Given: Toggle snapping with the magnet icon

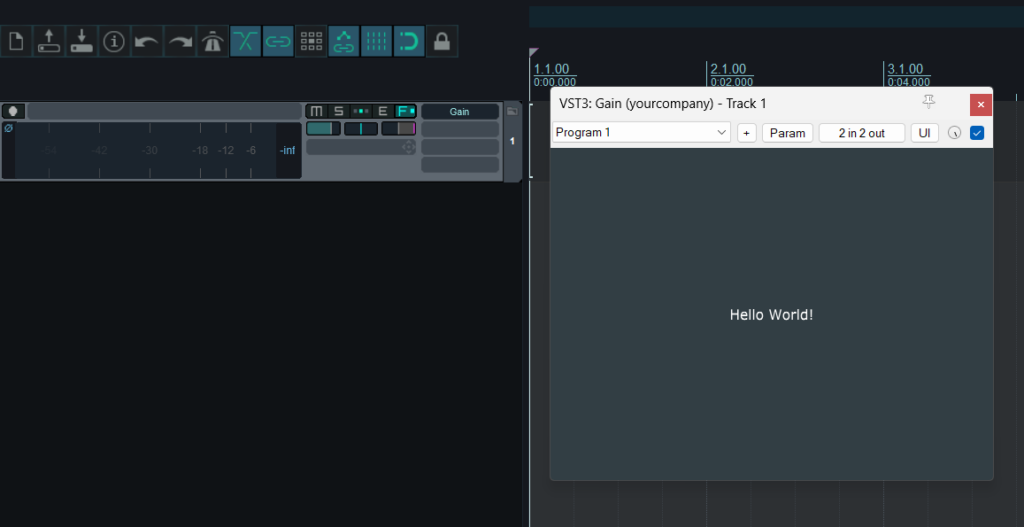Looking at the screenshot, I should tap(409, 42).
